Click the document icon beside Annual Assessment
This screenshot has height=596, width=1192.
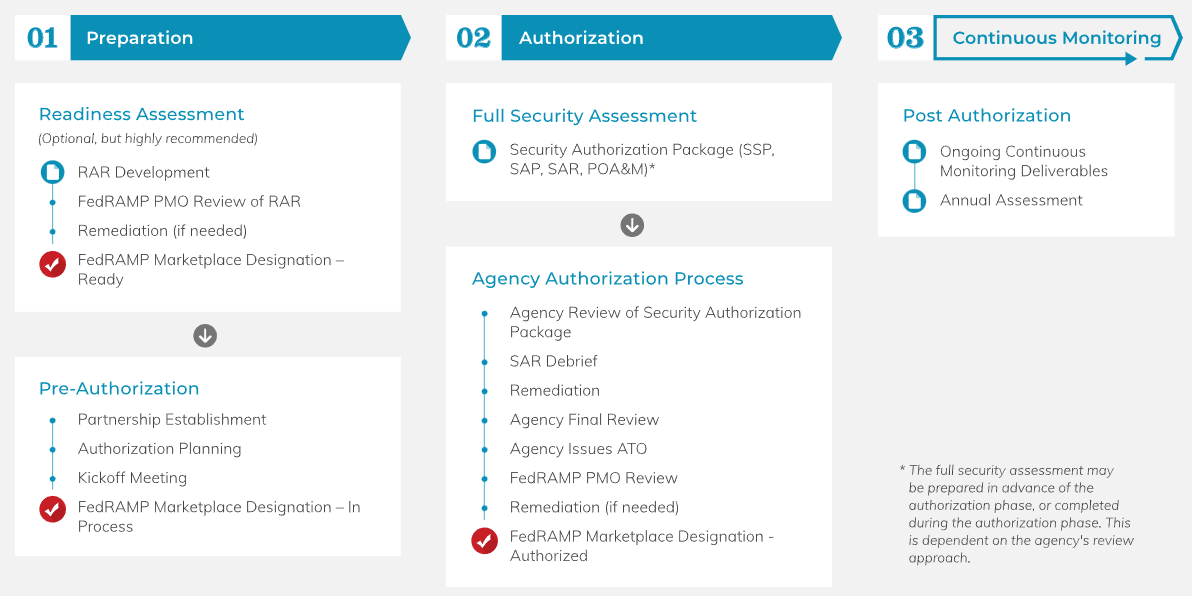tap(914, 201)
